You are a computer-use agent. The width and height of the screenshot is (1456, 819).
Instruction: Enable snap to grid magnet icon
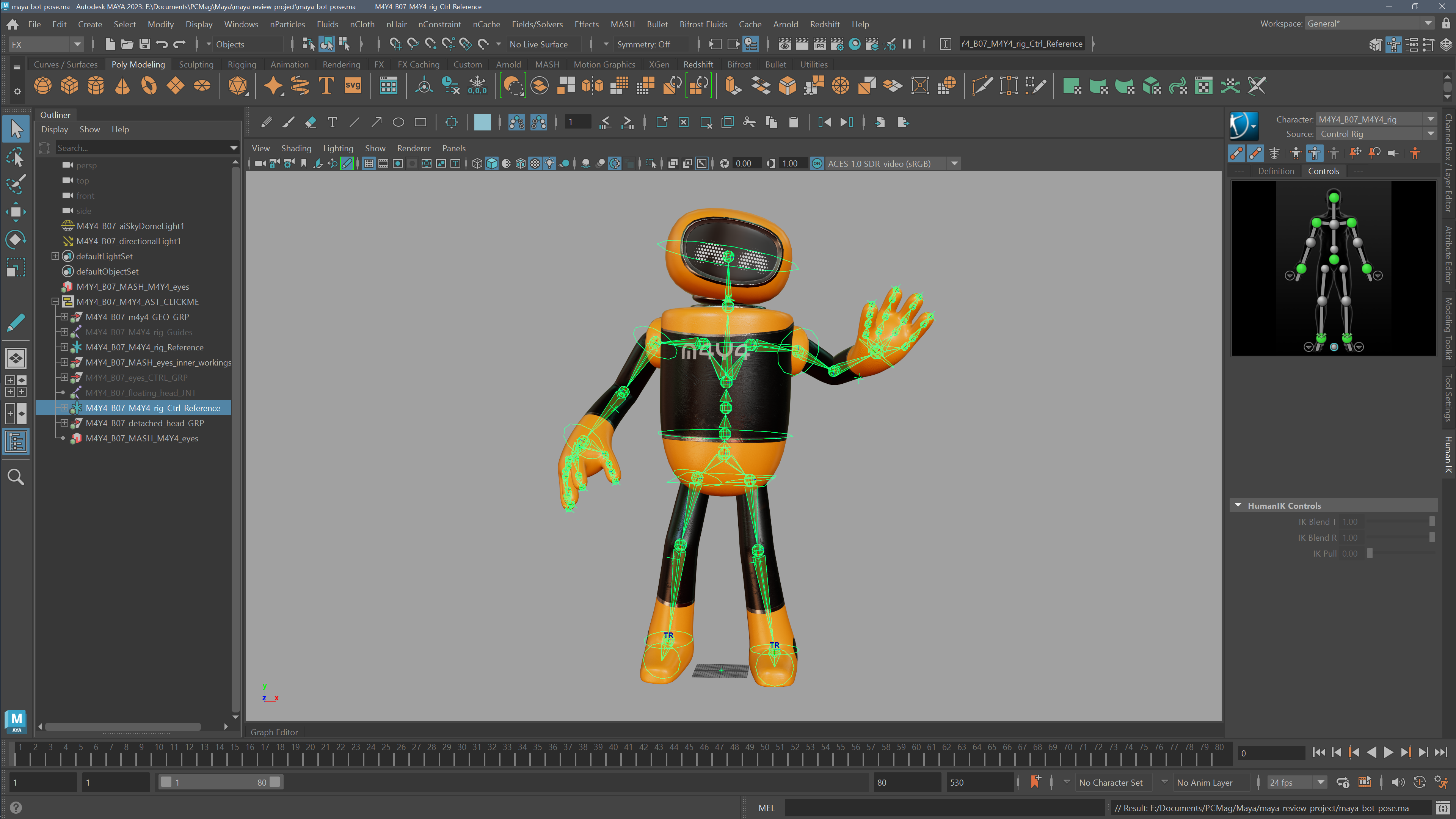(395, 44)
